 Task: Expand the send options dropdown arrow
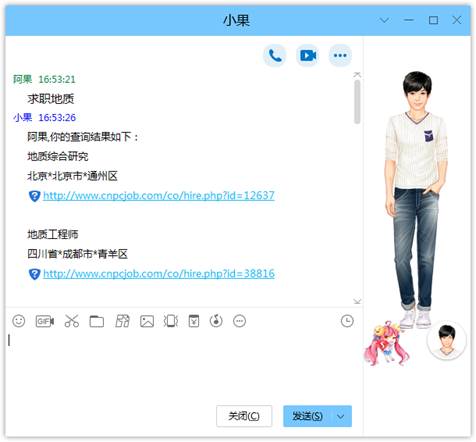340,416
